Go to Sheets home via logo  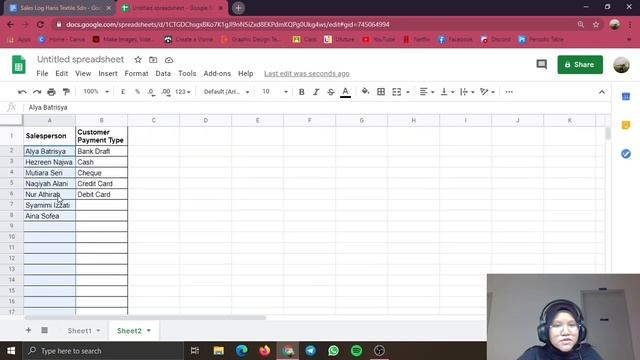(x=18, y=64)
